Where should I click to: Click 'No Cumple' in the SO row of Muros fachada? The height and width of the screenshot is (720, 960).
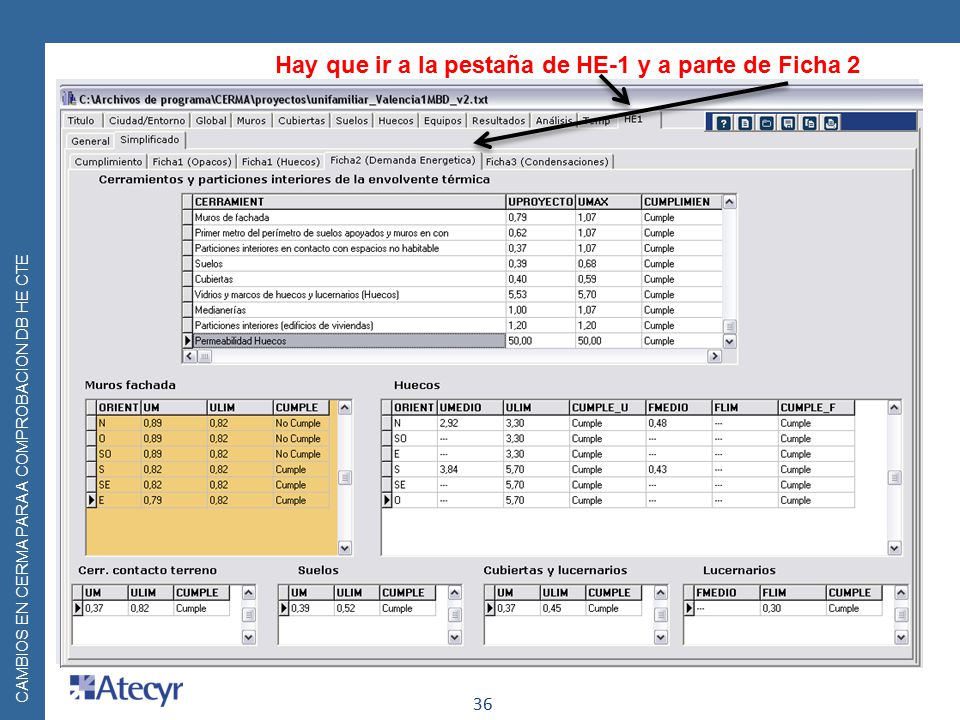(298, 454)
